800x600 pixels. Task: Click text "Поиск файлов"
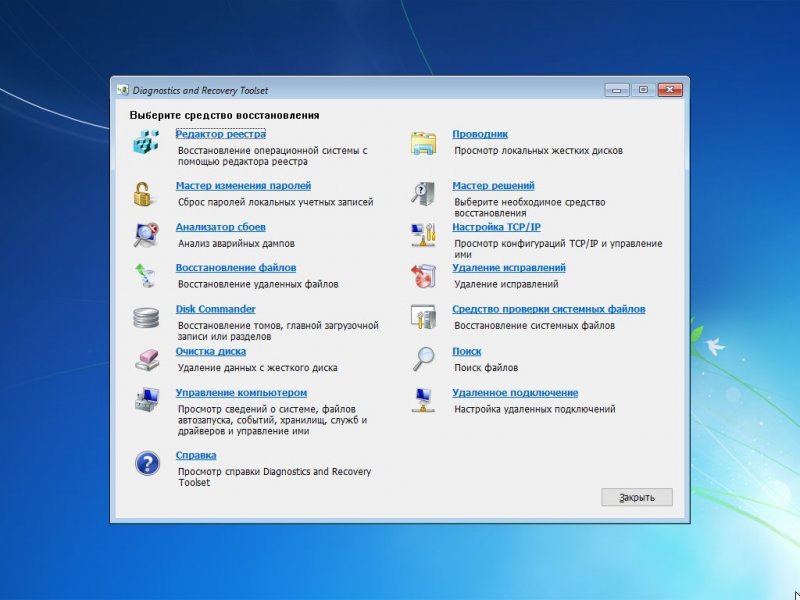486,367
